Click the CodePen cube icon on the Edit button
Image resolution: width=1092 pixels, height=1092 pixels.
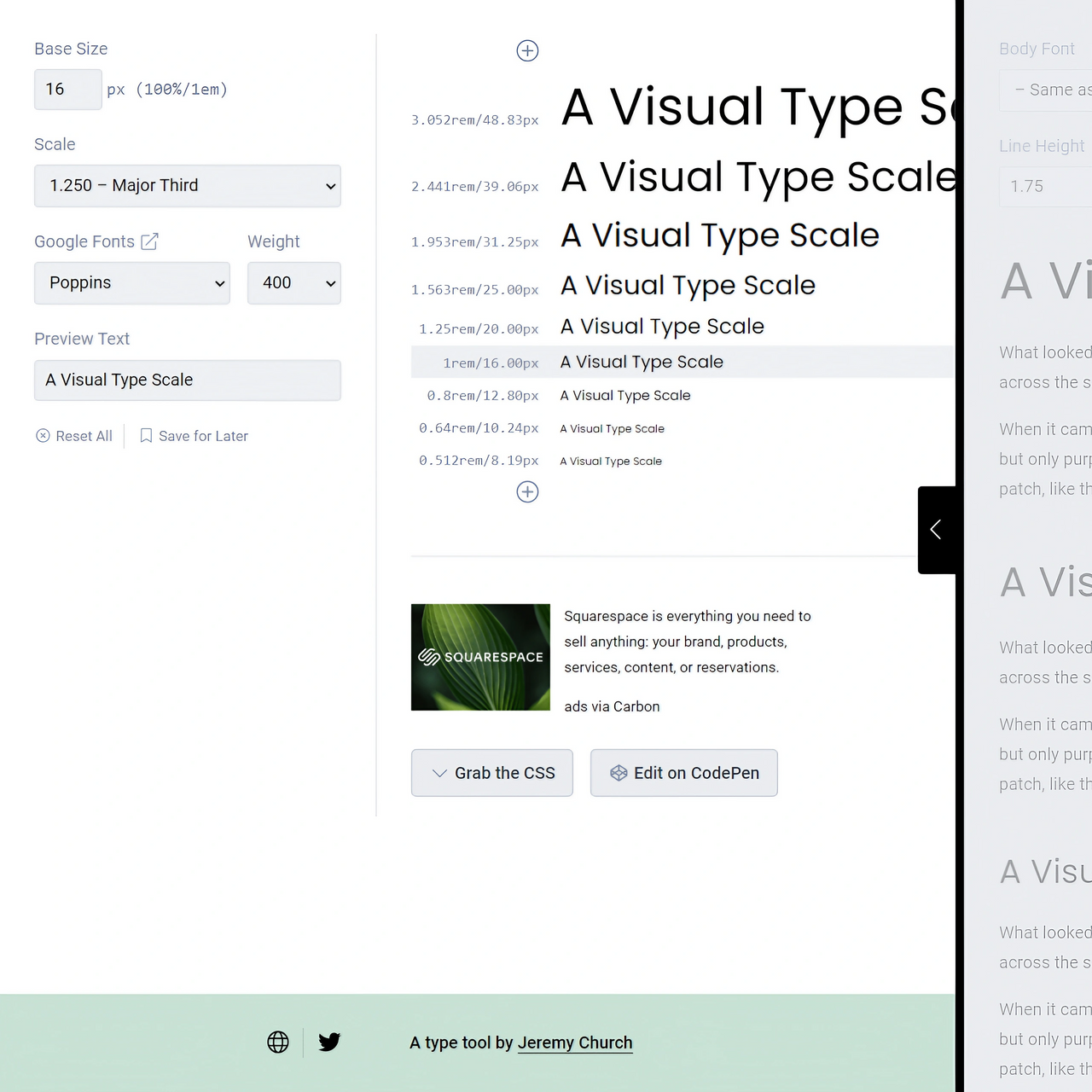click(618, 772)
